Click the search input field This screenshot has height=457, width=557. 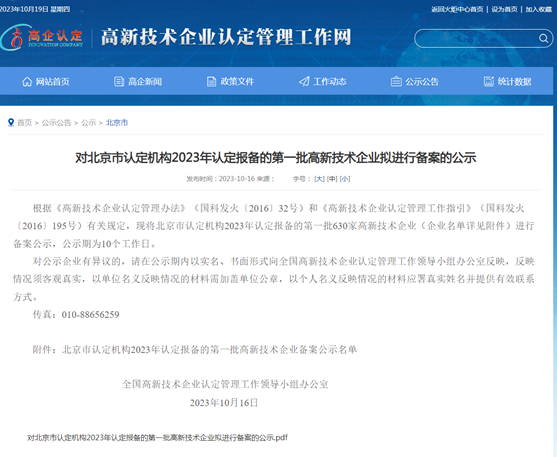coord(476,38)
